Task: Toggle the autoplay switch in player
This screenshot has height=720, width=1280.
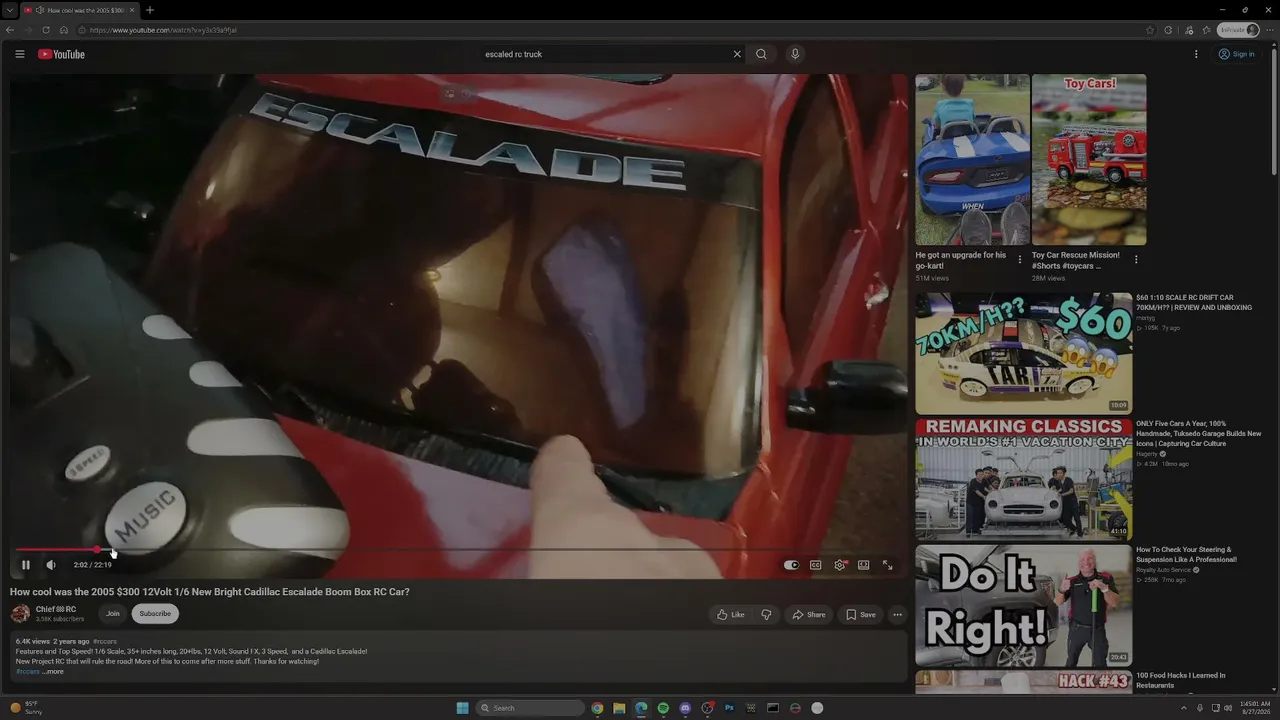Action: [x=791, y=565]
